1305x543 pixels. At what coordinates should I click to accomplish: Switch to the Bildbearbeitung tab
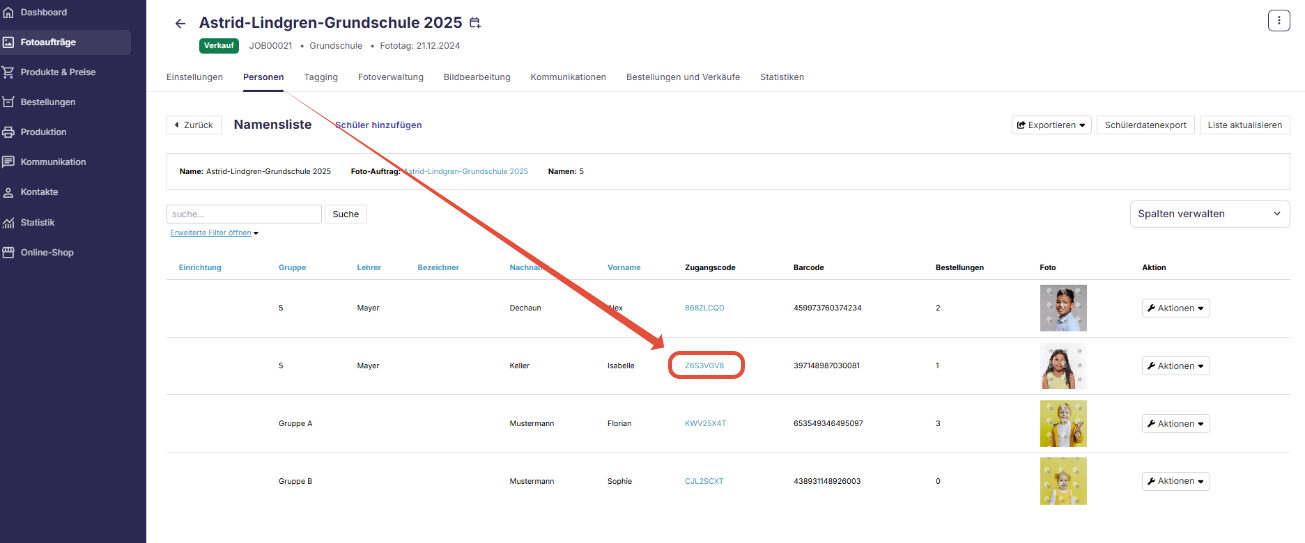click(477, 77)
